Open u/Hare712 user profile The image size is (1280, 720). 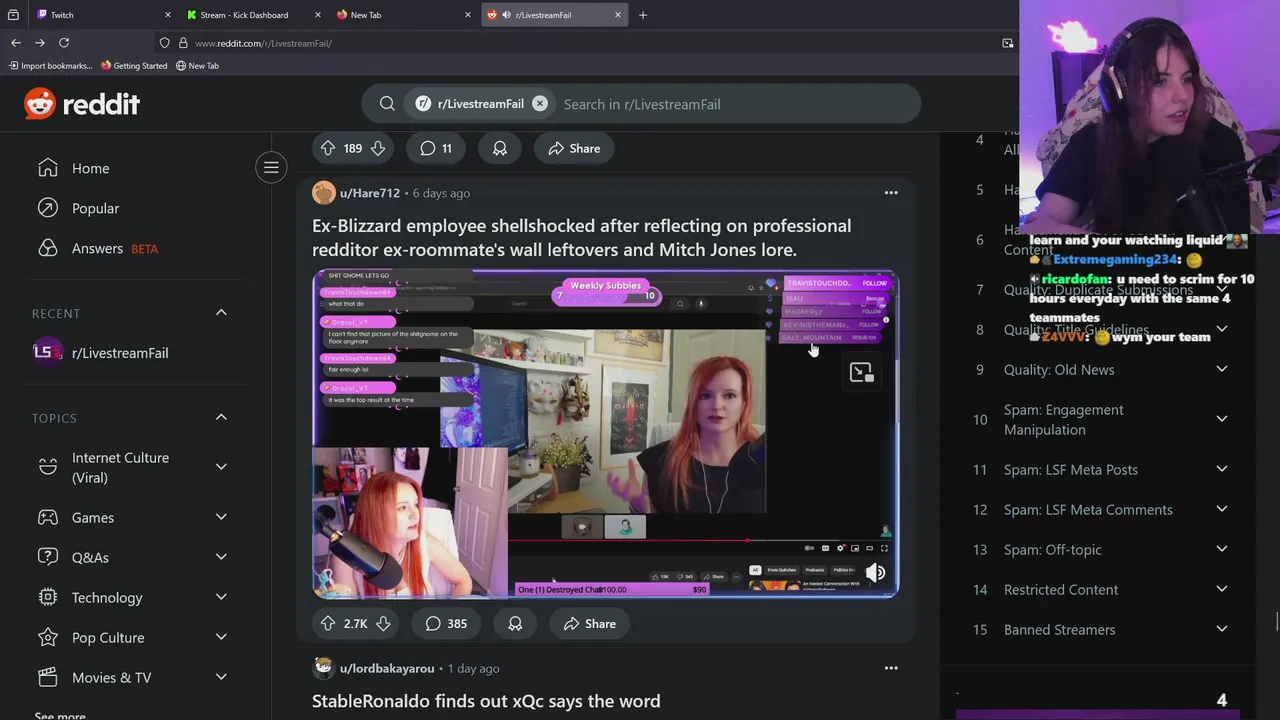pos(369,193)
